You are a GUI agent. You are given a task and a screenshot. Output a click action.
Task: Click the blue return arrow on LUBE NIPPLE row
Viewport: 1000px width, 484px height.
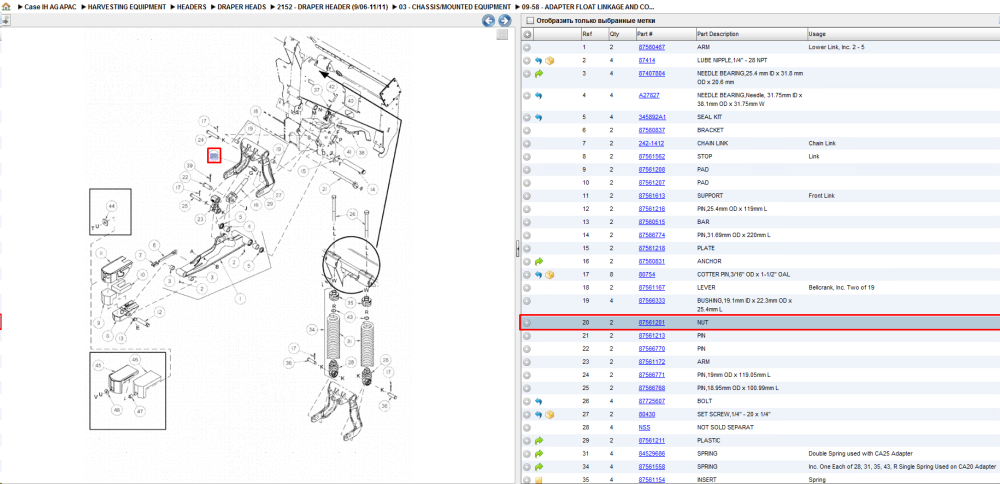point(538,61)
